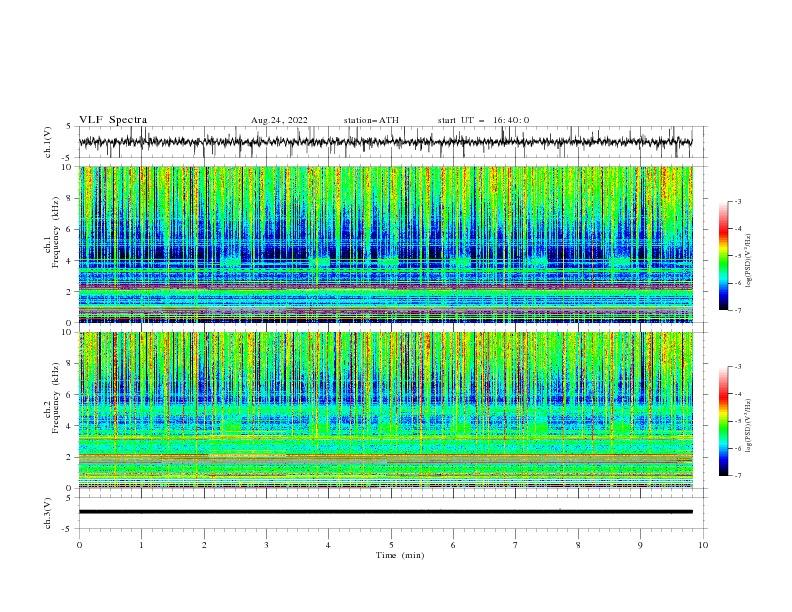Click the 'VLF Spectra' title text

click(113, 120)
